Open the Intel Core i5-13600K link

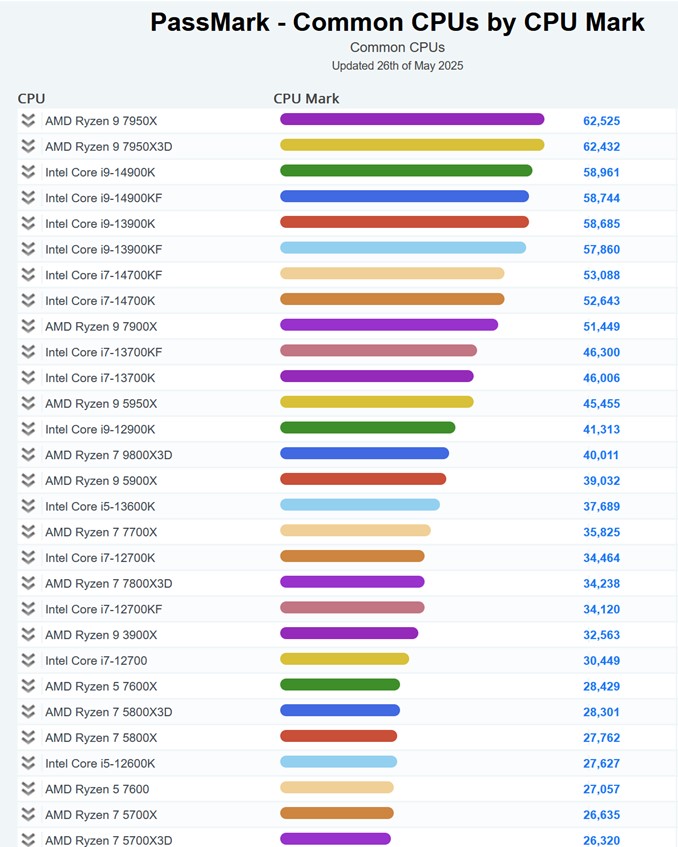(x=100, y=507)
